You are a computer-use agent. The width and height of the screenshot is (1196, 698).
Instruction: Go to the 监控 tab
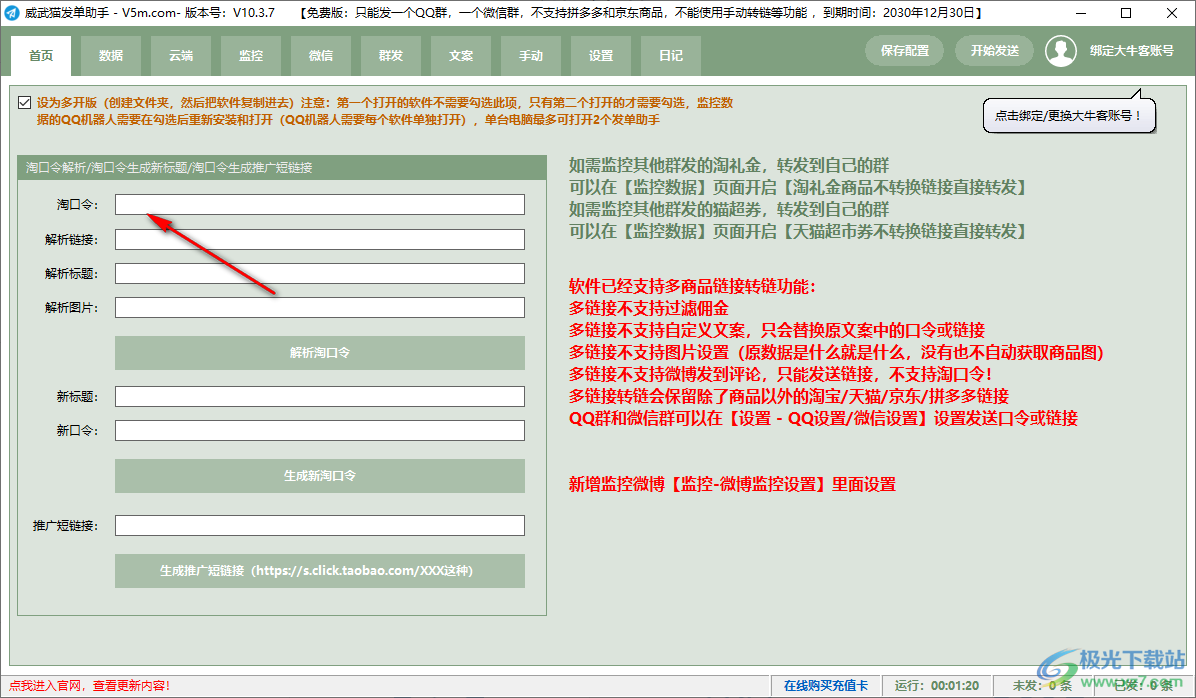251,56
